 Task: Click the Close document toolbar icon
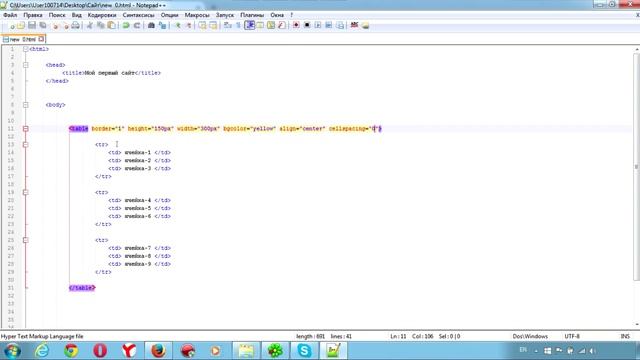tap(56, 26)
